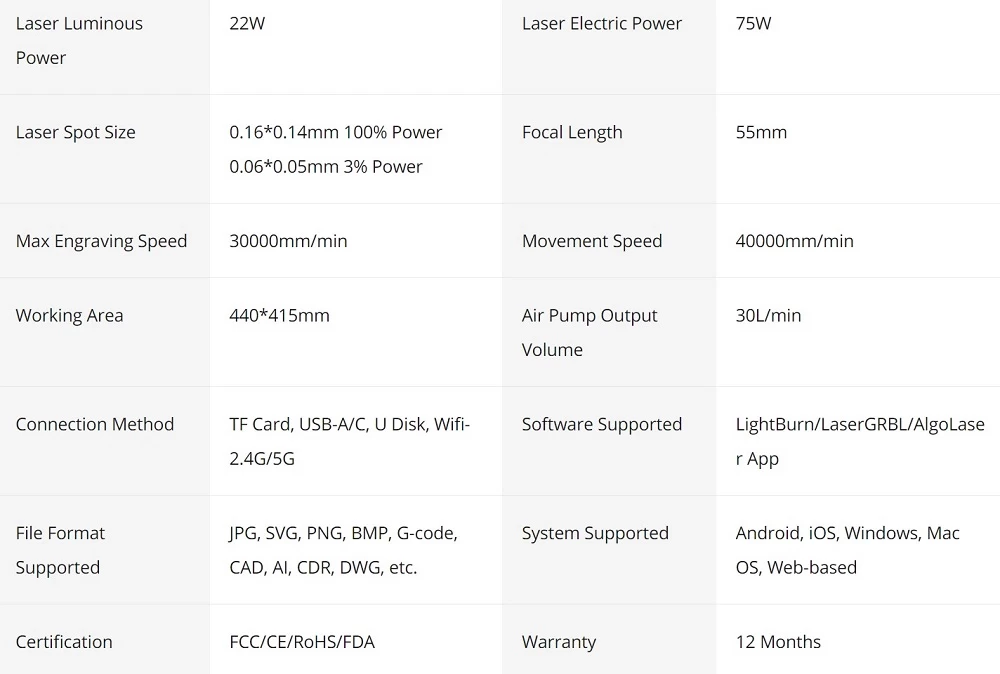The height and width of the screenshot is (674, 1000).
Task: Select the 440*415mm working area value
Action: pos(279,316)
